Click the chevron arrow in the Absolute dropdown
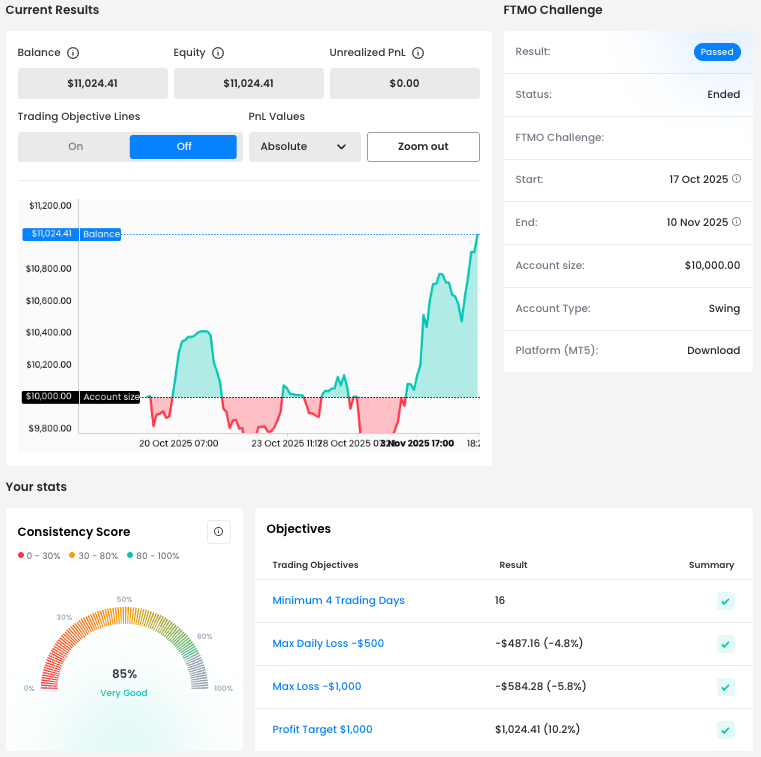This screenshot has width=761, height=757. [342, 147]
